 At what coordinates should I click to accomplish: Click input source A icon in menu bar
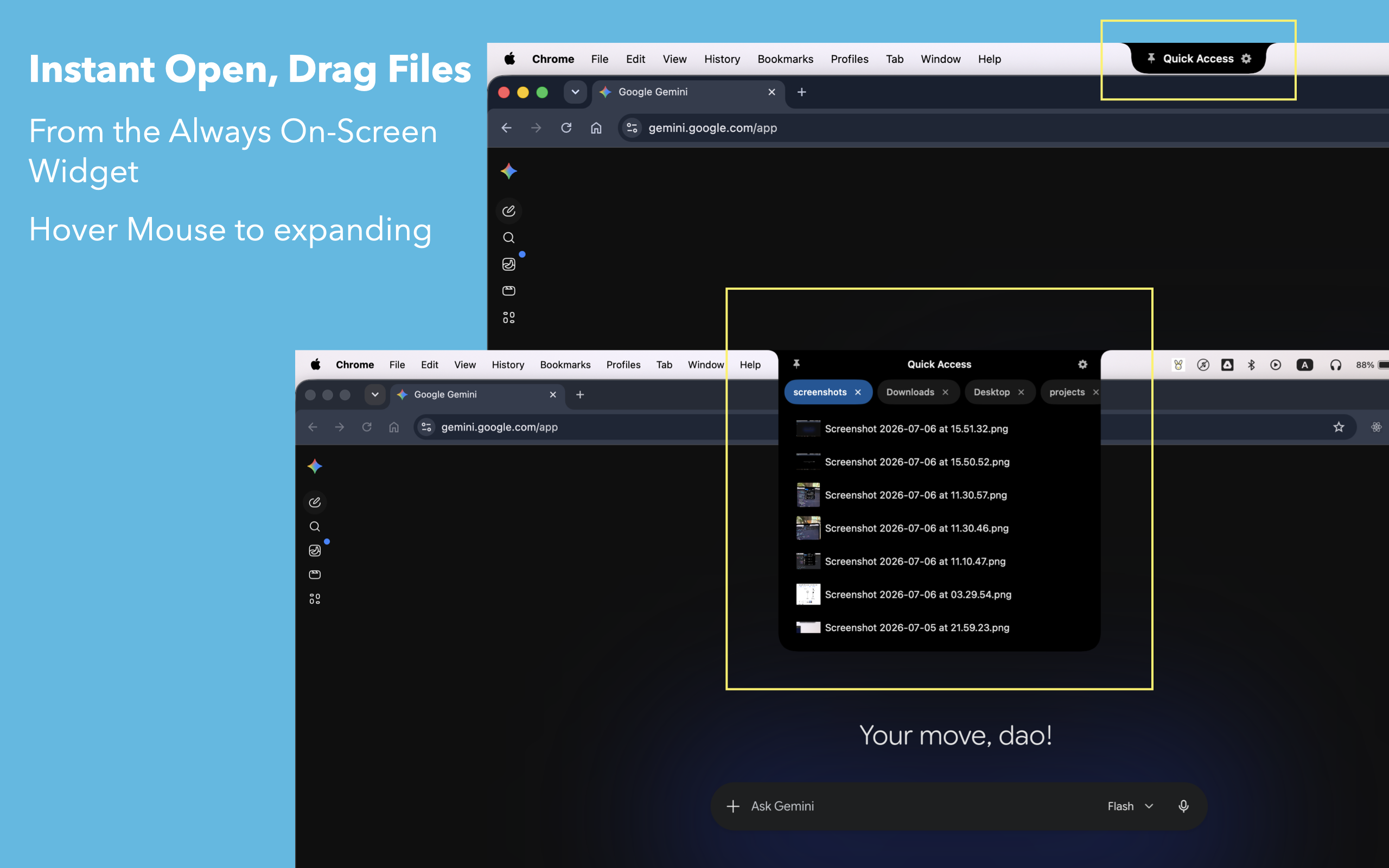click(1304, 365)
